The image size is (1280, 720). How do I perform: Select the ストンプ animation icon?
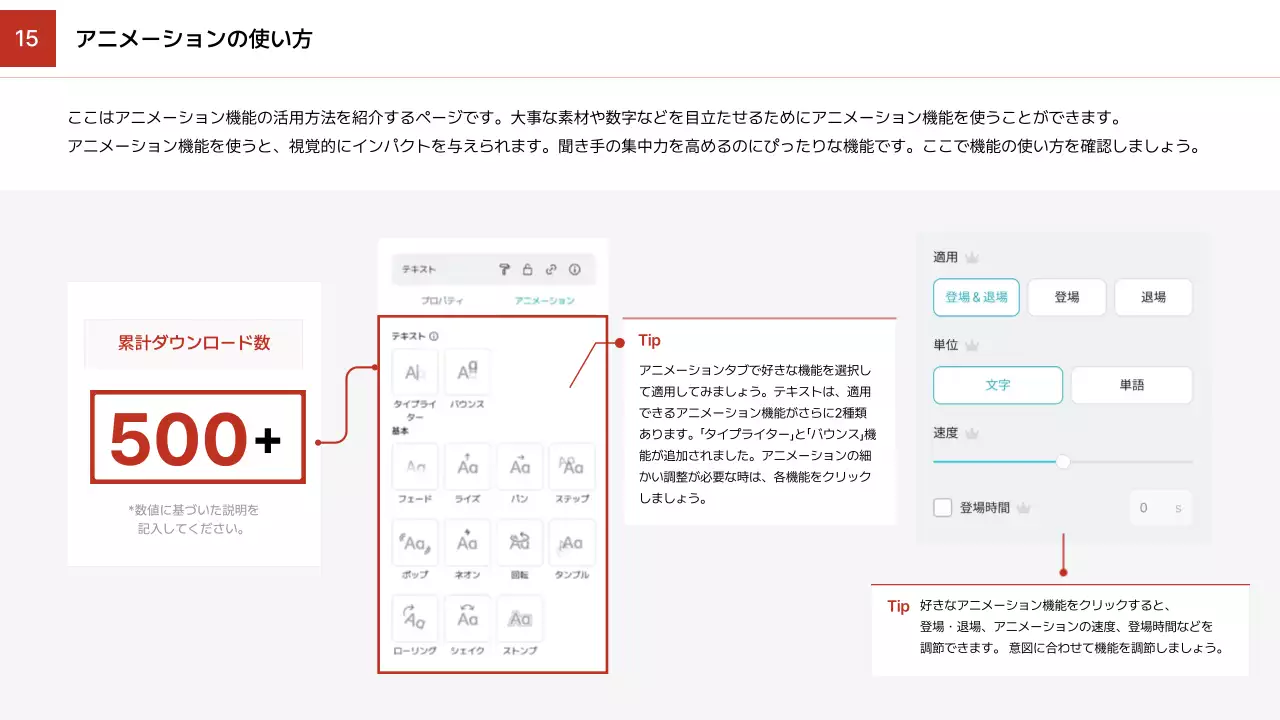point(519,620)
